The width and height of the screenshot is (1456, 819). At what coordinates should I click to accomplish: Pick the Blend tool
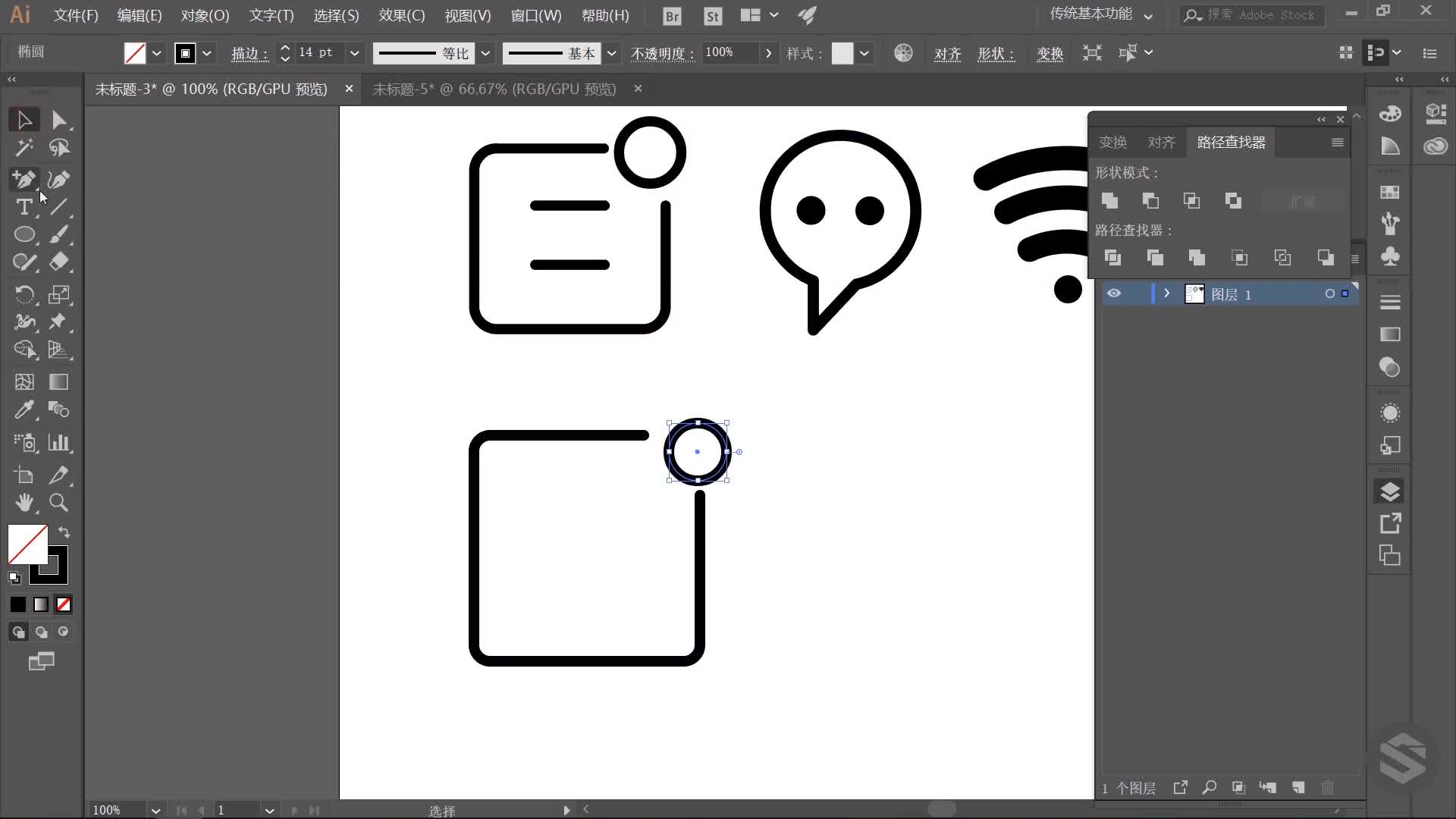pyautogui.click(x=58, y=410)
